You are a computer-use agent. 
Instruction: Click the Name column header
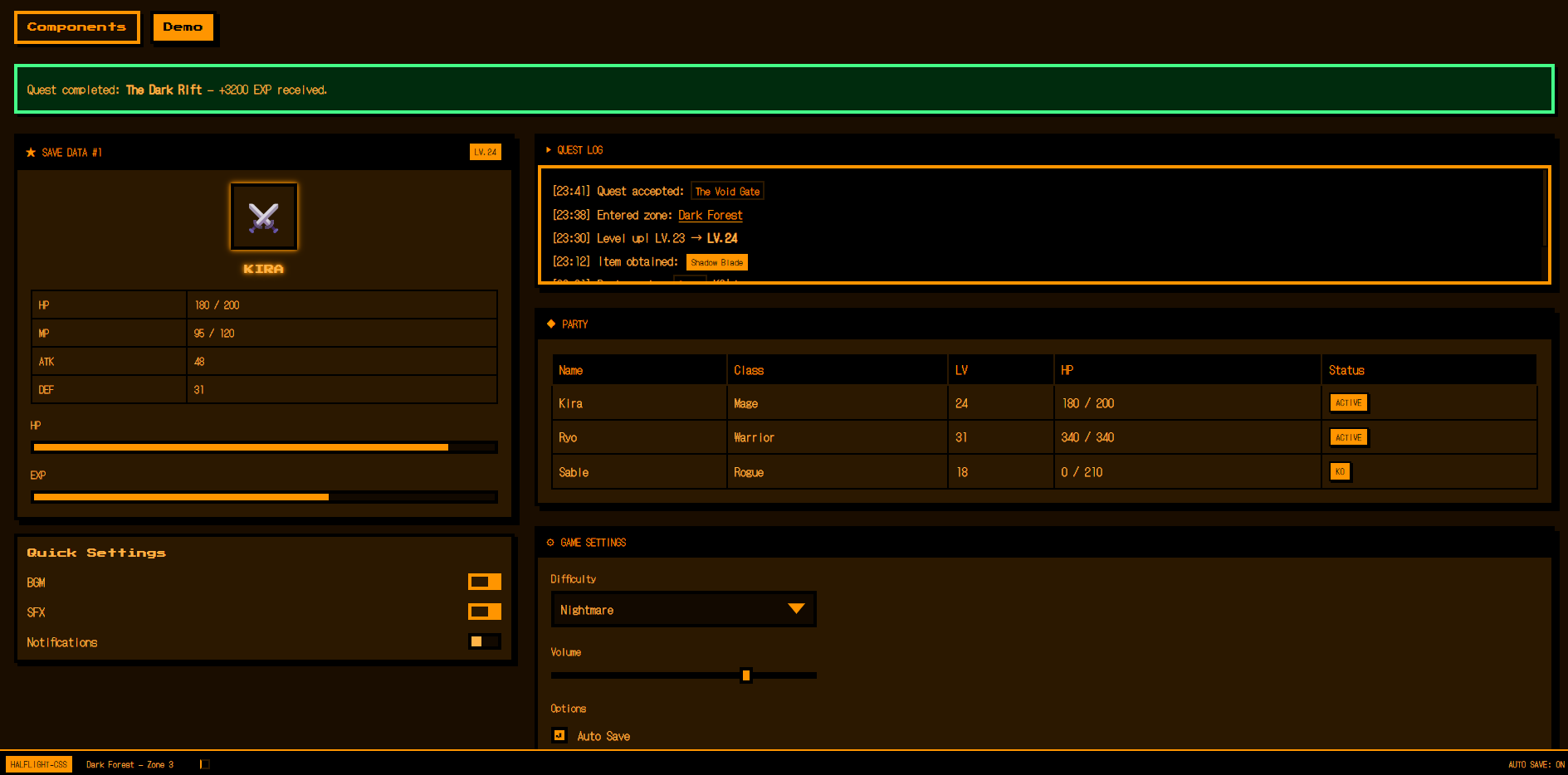point(639,370)
